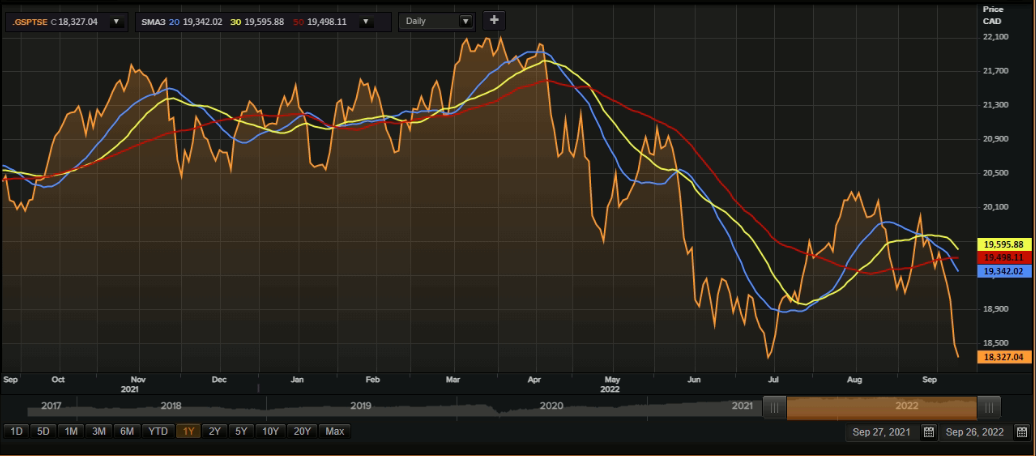Switch to the Max range
1036x456 pixels.
pyautogui.click(x=335, y=432)
